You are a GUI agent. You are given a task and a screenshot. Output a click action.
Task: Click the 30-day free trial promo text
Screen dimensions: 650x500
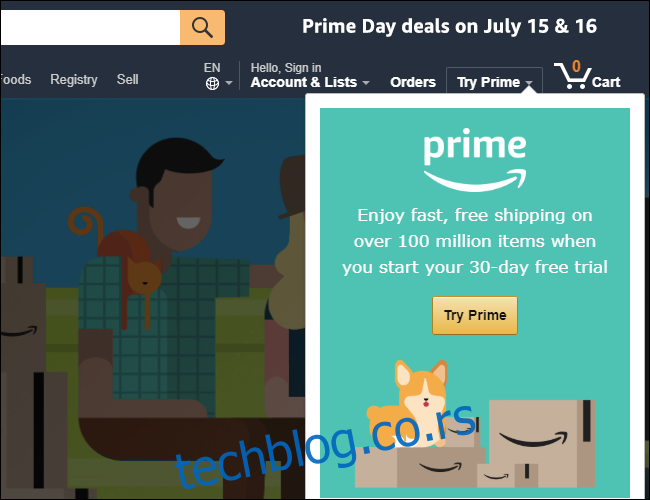point(475,241)
